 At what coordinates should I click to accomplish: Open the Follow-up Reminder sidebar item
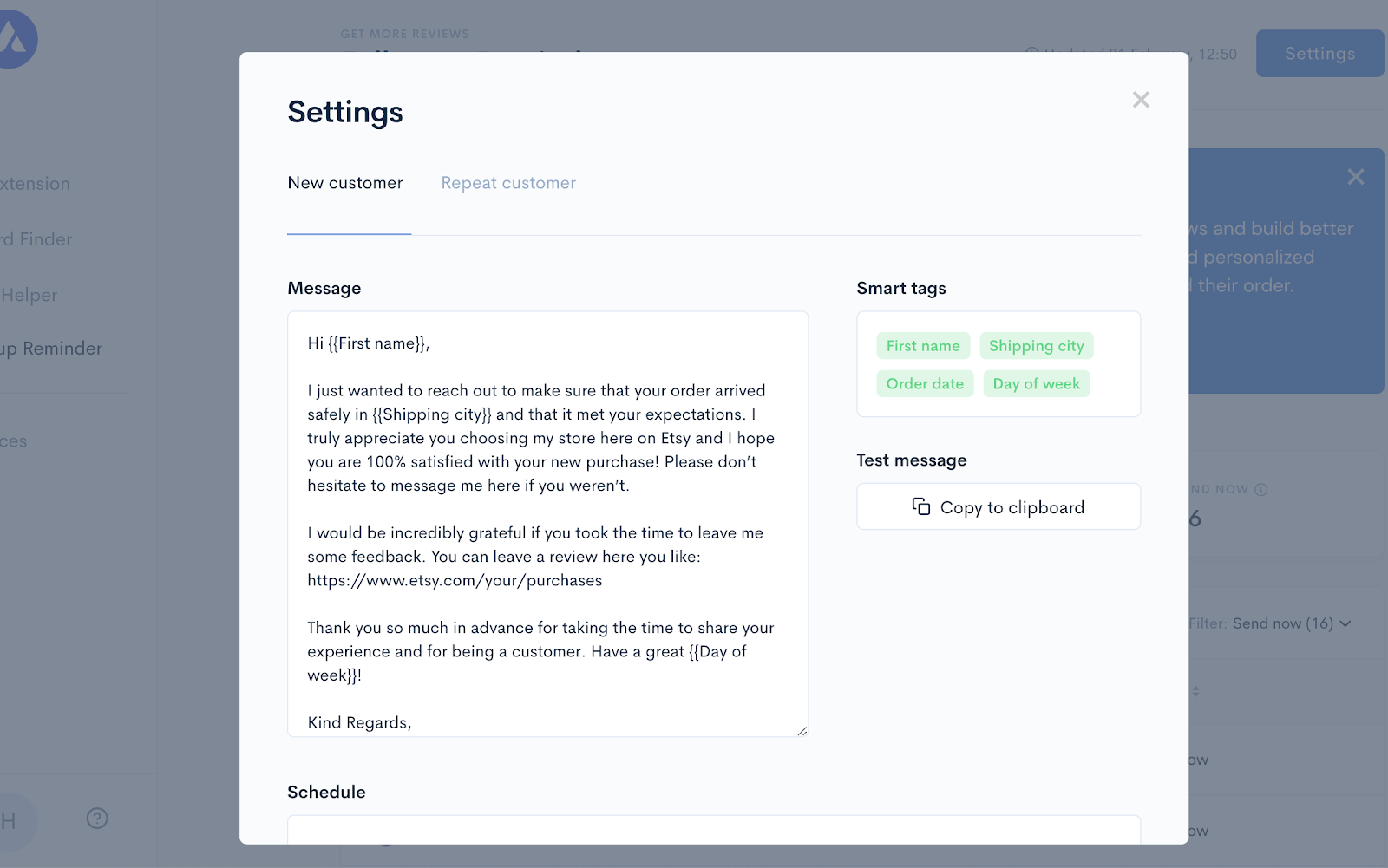(51, 349)
